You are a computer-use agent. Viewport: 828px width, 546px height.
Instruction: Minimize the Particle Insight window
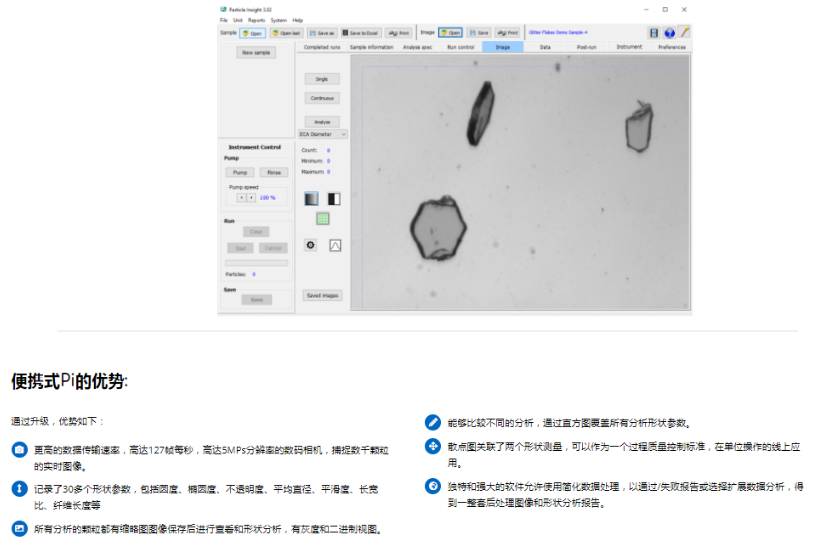click(646, 10)
